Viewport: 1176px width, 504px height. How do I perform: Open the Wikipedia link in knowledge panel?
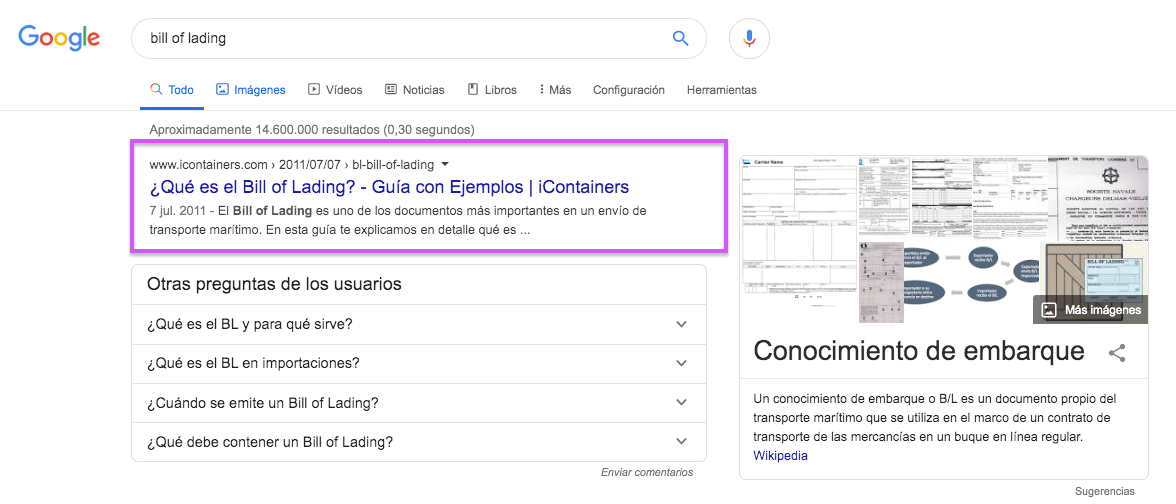tap(780, 455)
